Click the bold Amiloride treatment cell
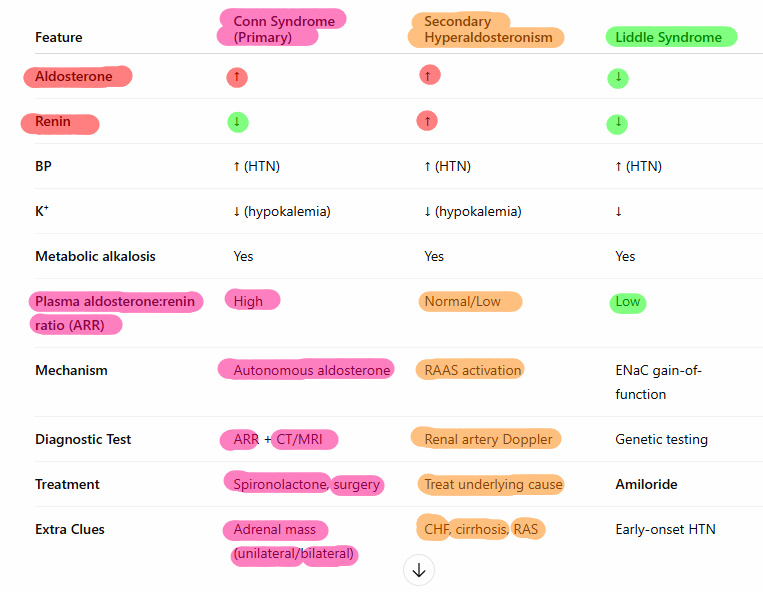The width and height of the screenshot is (763, 592). [646, 484]
